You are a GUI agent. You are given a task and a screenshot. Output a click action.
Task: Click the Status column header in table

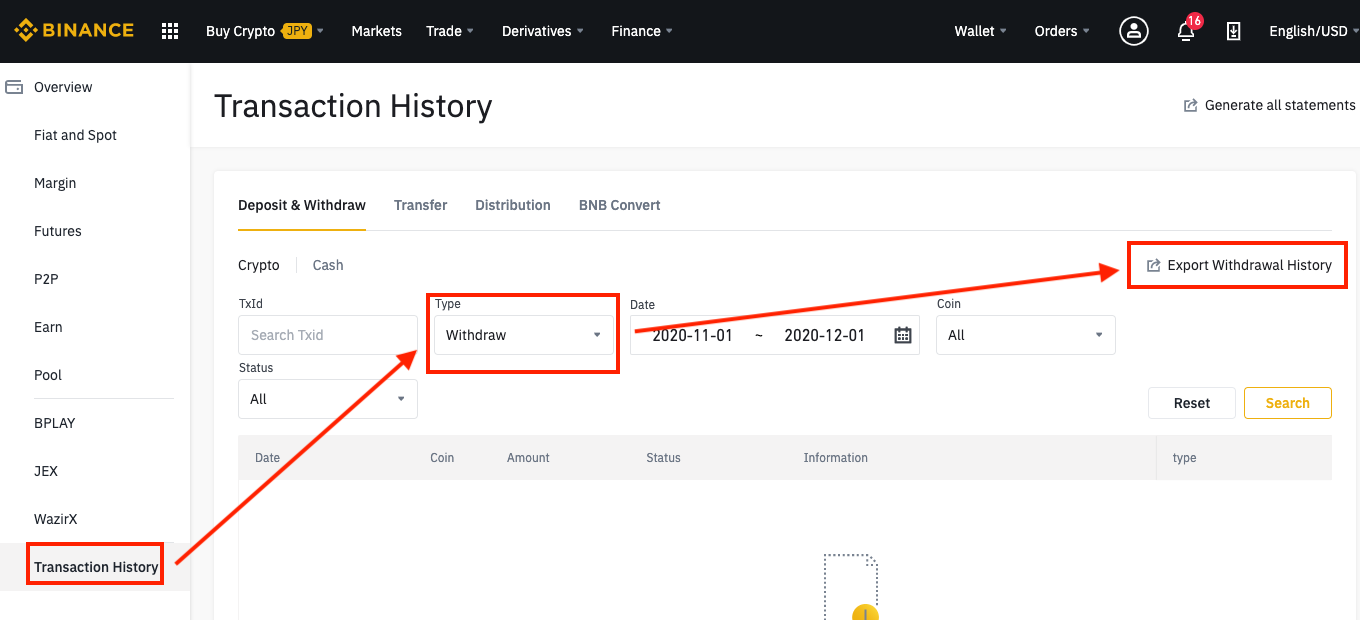(663, 458)
